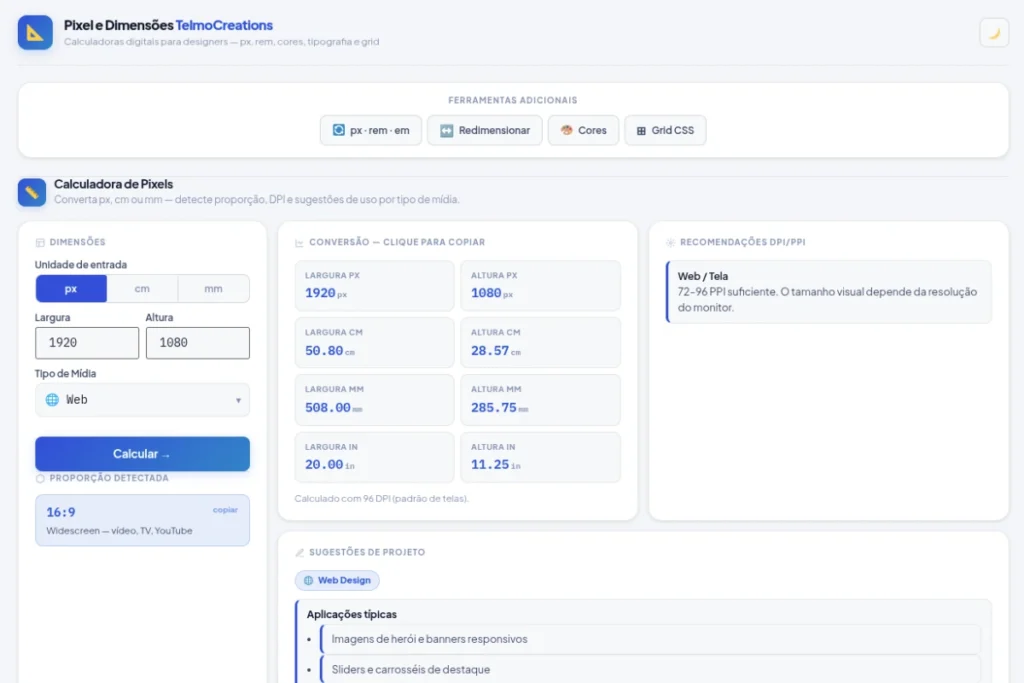Select the cm input unit

click(142, 289)
